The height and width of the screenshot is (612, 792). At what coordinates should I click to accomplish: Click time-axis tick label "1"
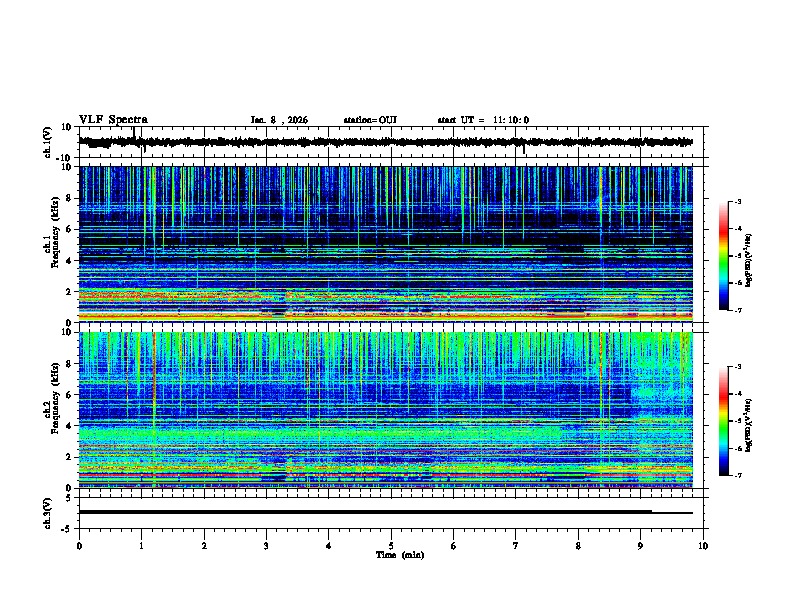141,546
